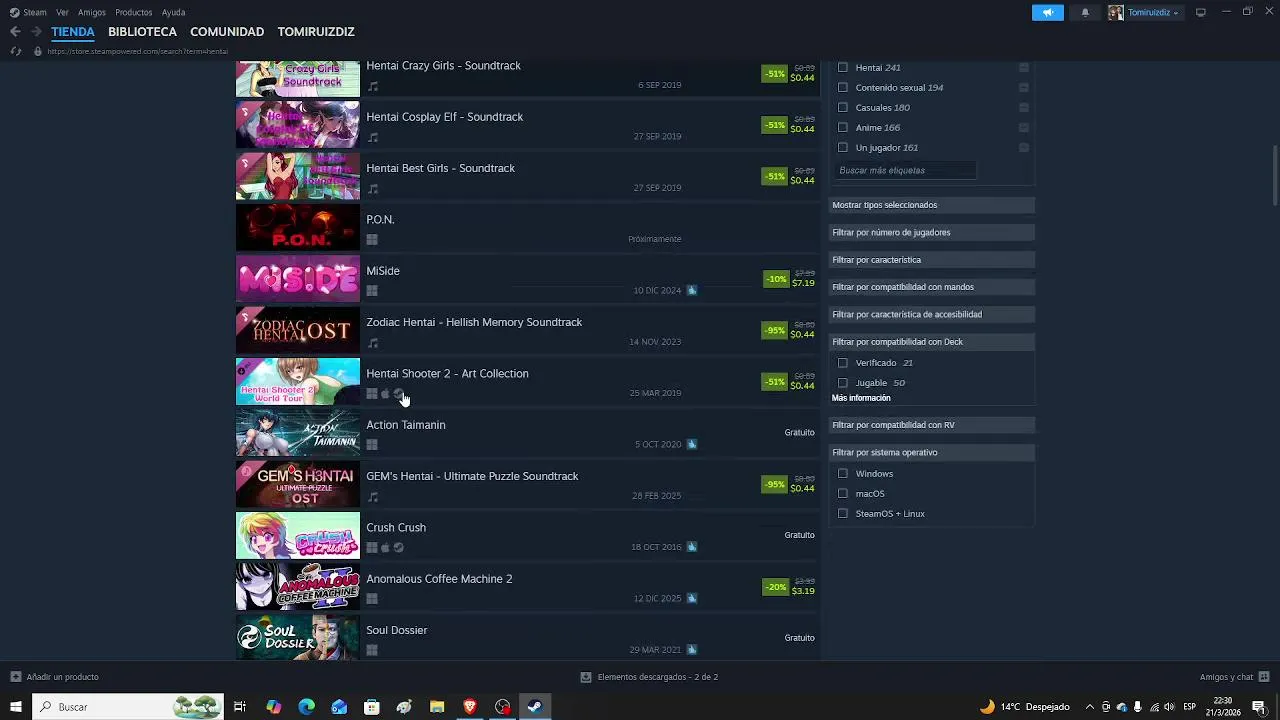Click the Buscar más etiquetas field

pyautogui.click(x=905, y=171)
